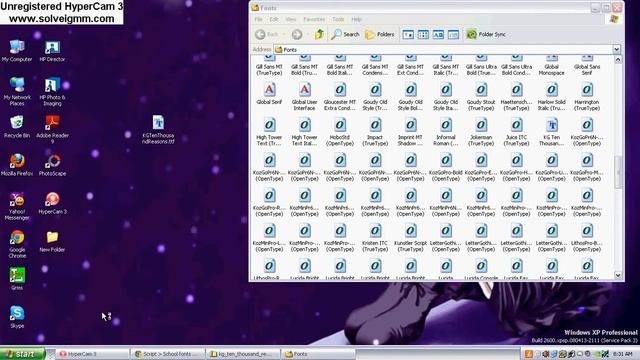Click the vertical scrollbar thumb
Image resolution: width=640 pixels, height=360 pixels.
tap(618, 172)
